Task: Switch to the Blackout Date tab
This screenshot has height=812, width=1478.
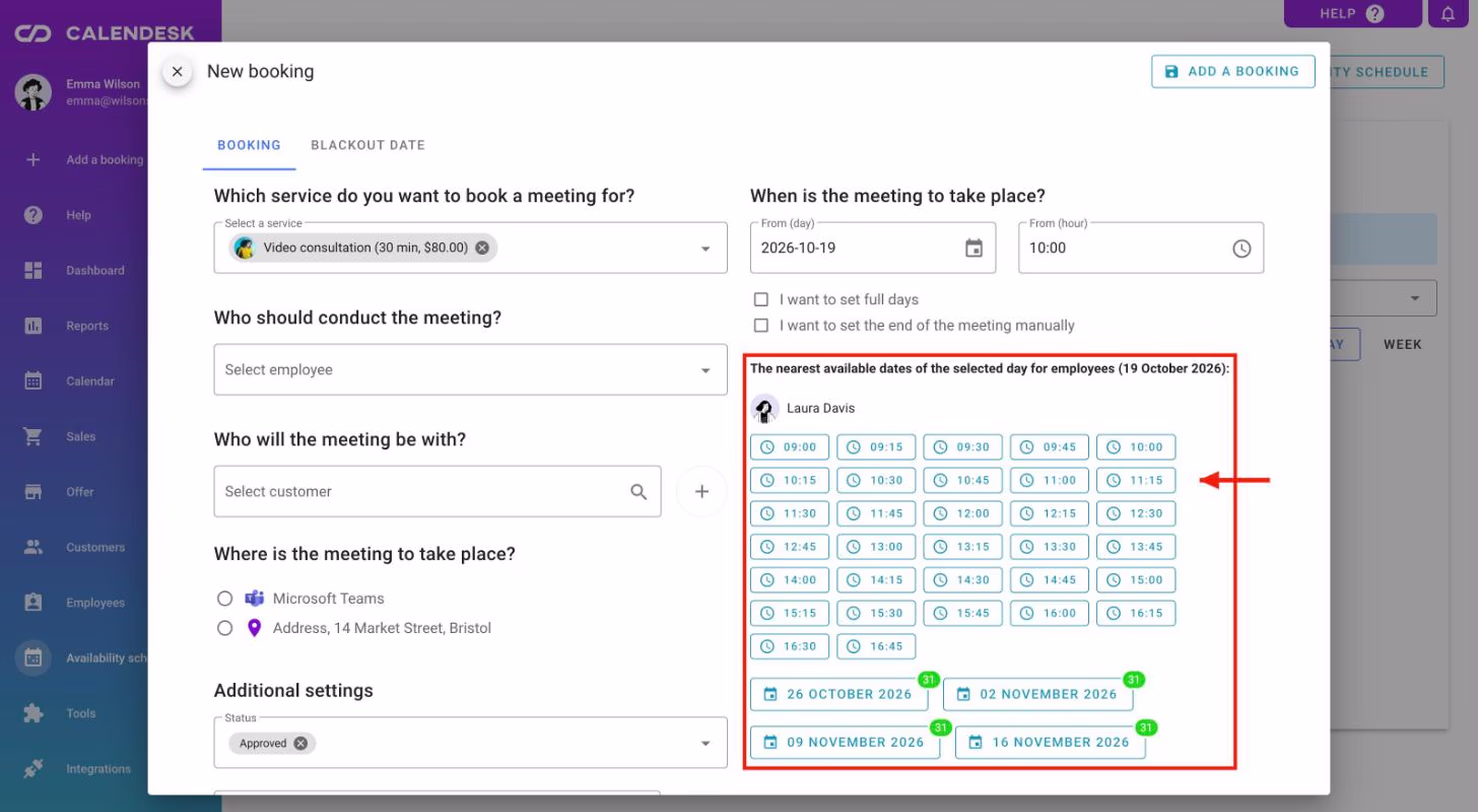Action: point(368,145)
